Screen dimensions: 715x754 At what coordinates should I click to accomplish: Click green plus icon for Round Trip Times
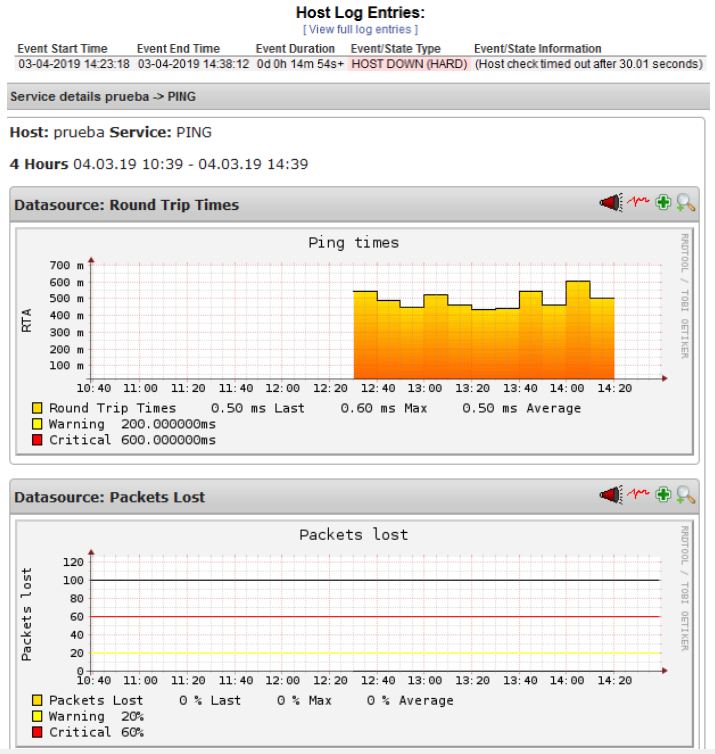pyautogui.click(x=662, y=204)
